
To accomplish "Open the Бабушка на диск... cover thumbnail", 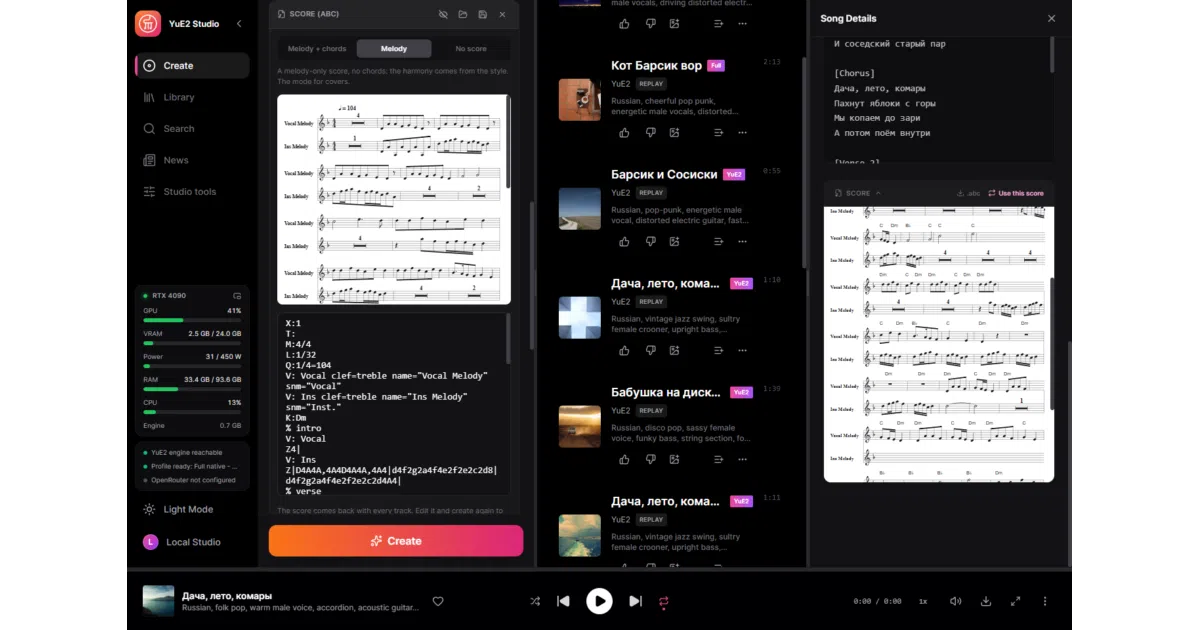I will [580, 426].
